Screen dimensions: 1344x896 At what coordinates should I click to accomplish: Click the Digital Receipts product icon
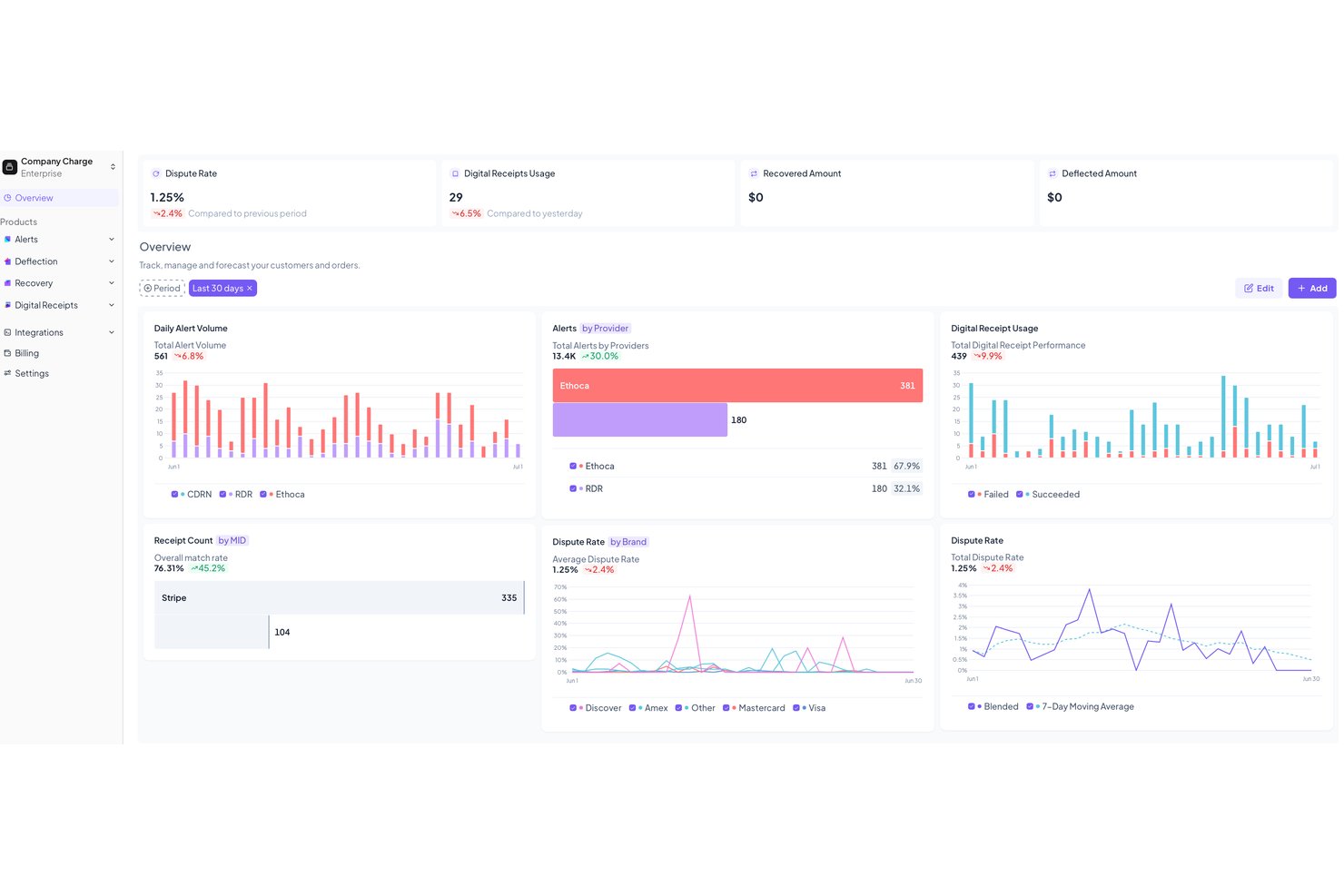[7, 305]
